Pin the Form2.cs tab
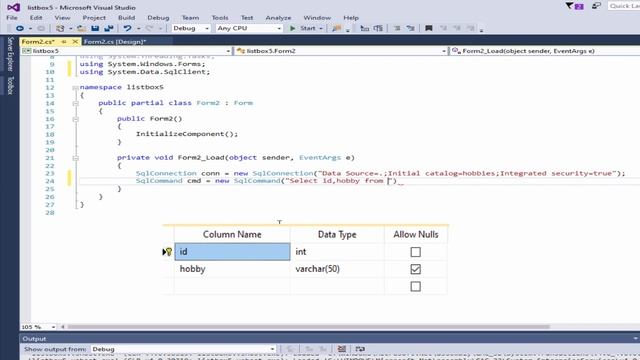 64,42
